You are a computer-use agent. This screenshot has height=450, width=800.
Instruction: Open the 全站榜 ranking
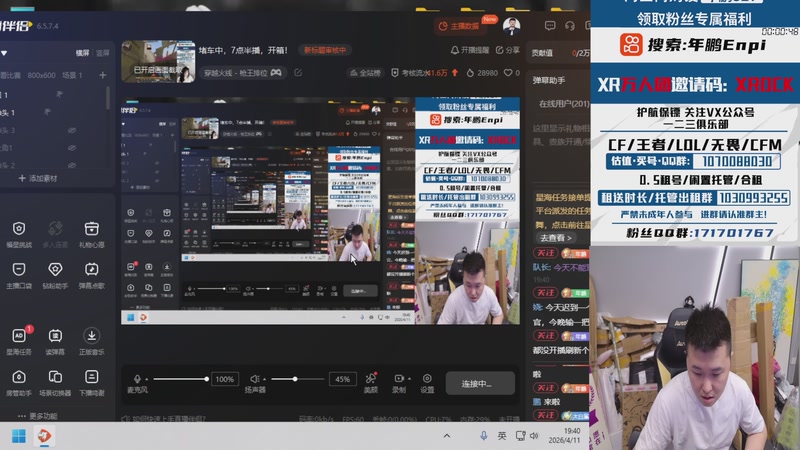[x=365, y=73]
